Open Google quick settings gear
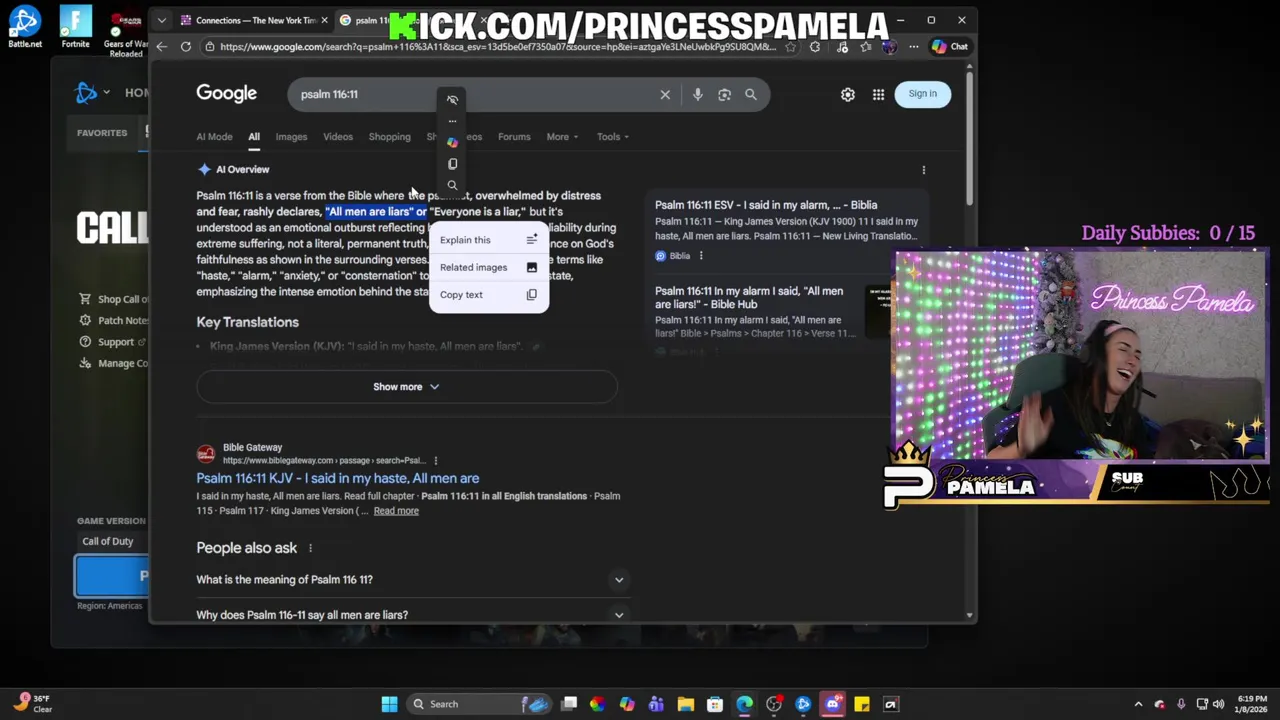Image resolution: width=1280 pixels, height=720 pixels. coord(848,94)
